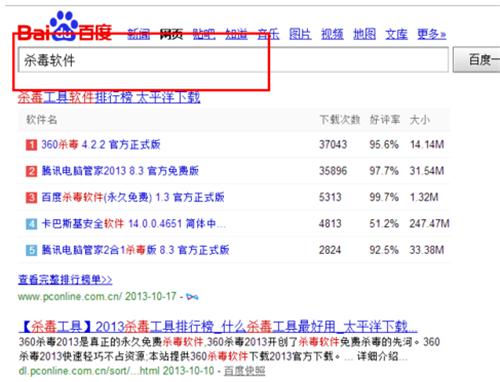Open the 图片 images tab
Screen dimensions: 500x382
coord(300,34)
